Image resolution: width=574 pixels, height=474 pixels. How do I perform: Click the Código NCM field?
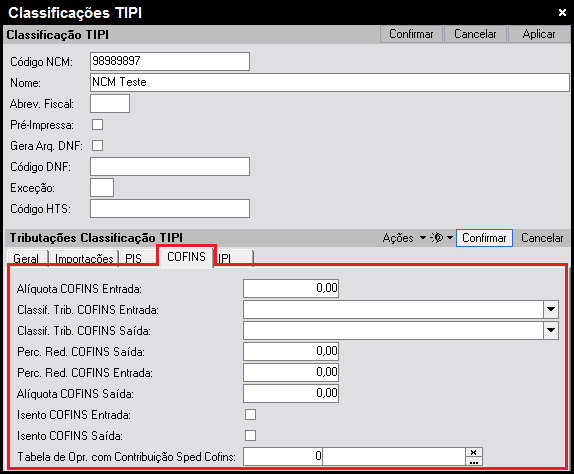coord(170,61)
